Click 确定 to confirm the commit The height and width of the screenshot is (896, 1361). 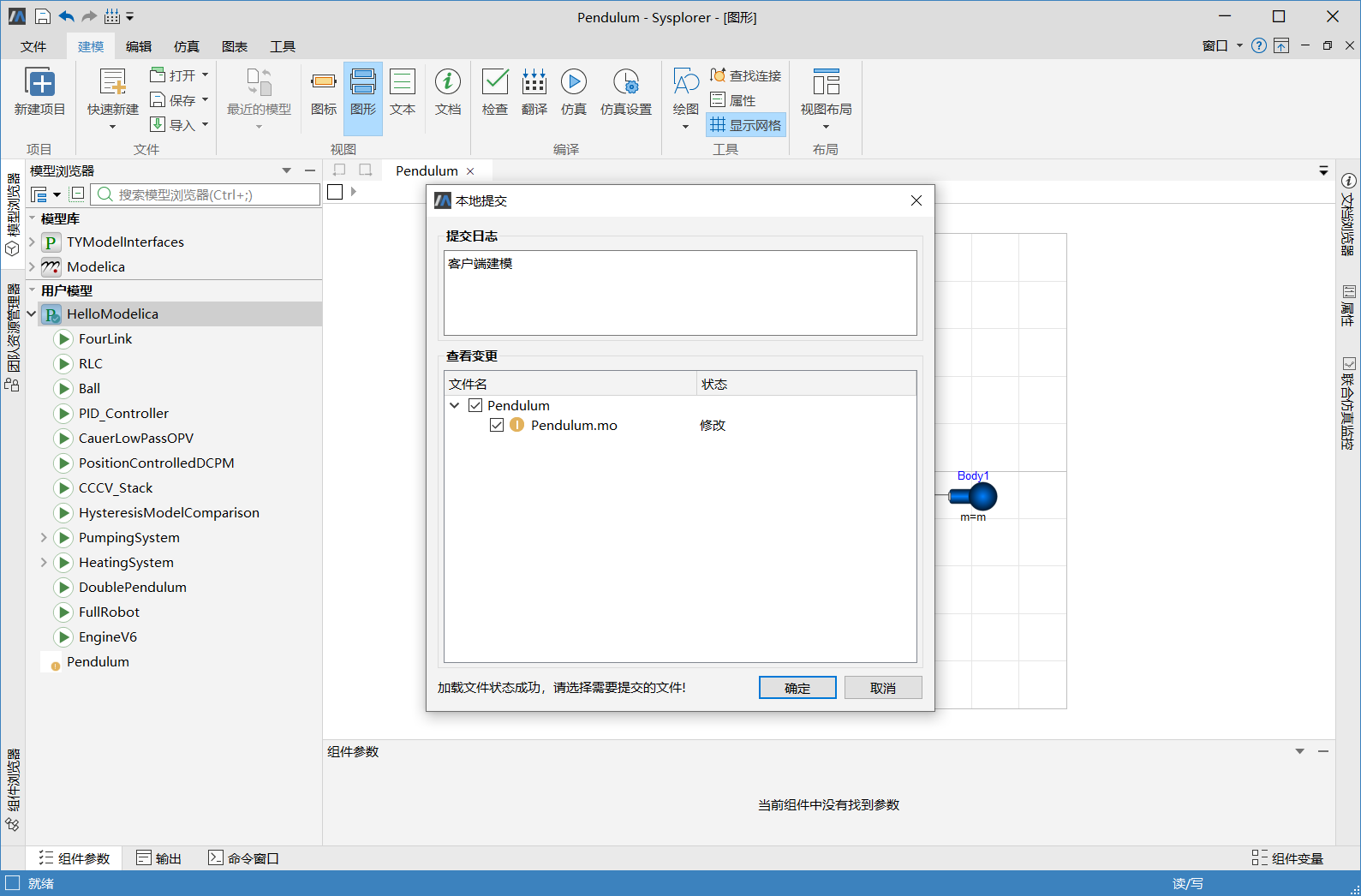tap(797, 688)
